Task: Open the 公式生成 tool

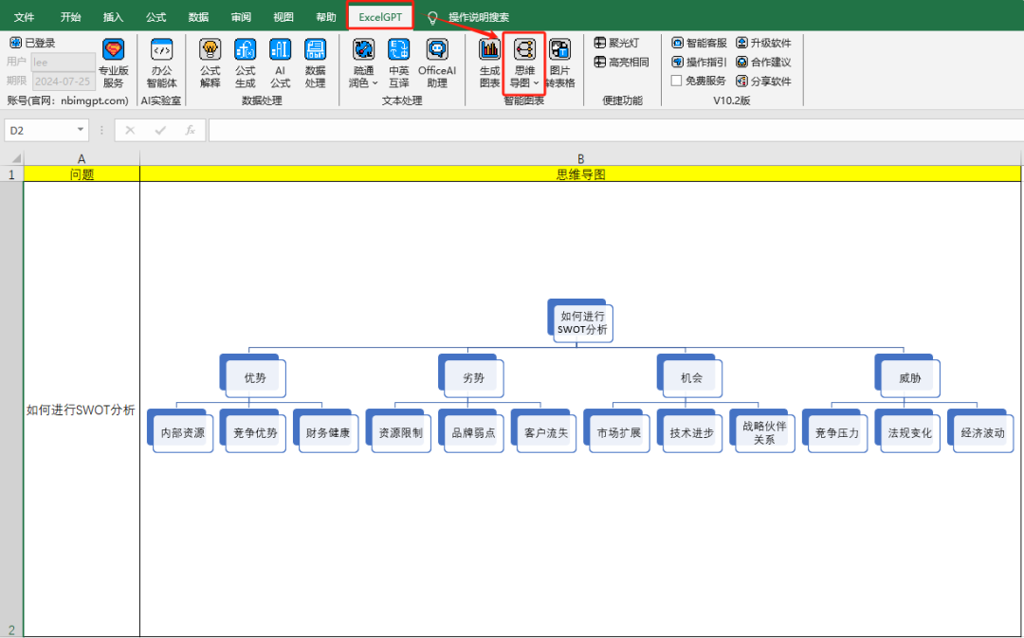Action: click(245, 63)
